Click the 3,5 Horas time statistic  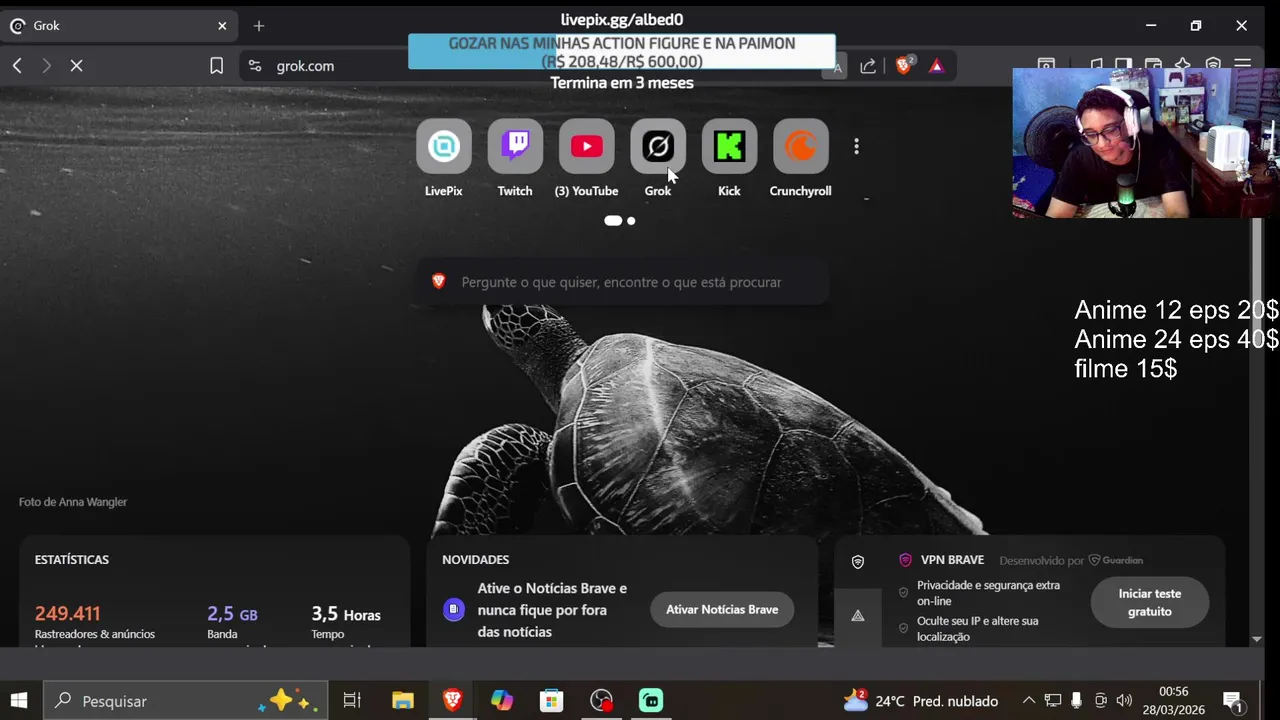[x=346, y=614]
